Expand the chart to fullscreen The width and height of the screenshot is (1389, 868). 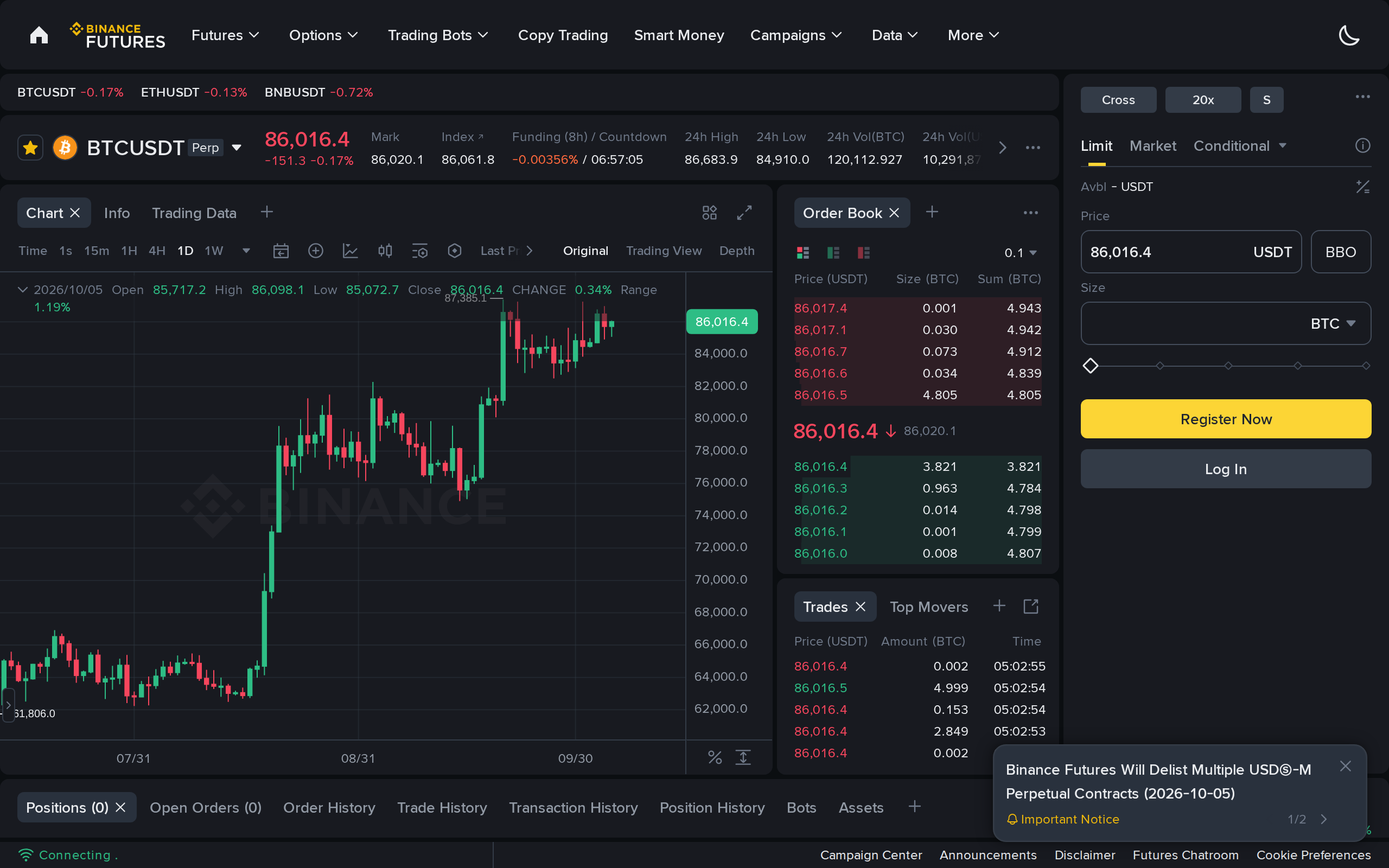pyautogui.click(x=744, y=213)
